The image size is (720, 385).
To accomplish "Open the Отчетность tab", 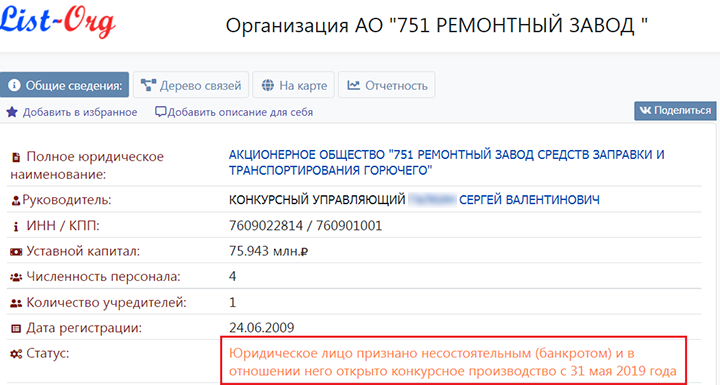I will point(387,85).
